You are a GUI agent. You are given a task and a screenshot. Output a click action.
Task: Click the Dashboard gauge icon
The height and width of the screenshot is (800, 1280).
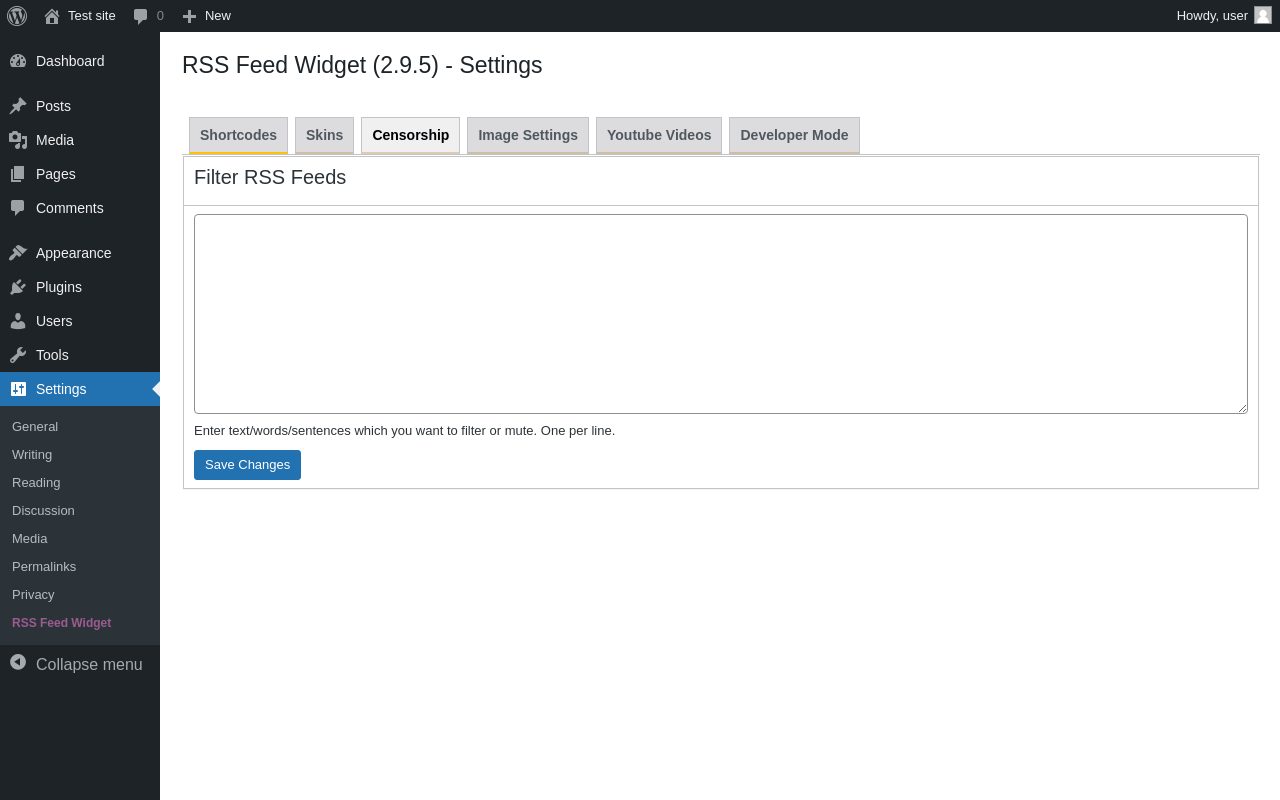tap(18, 61)
